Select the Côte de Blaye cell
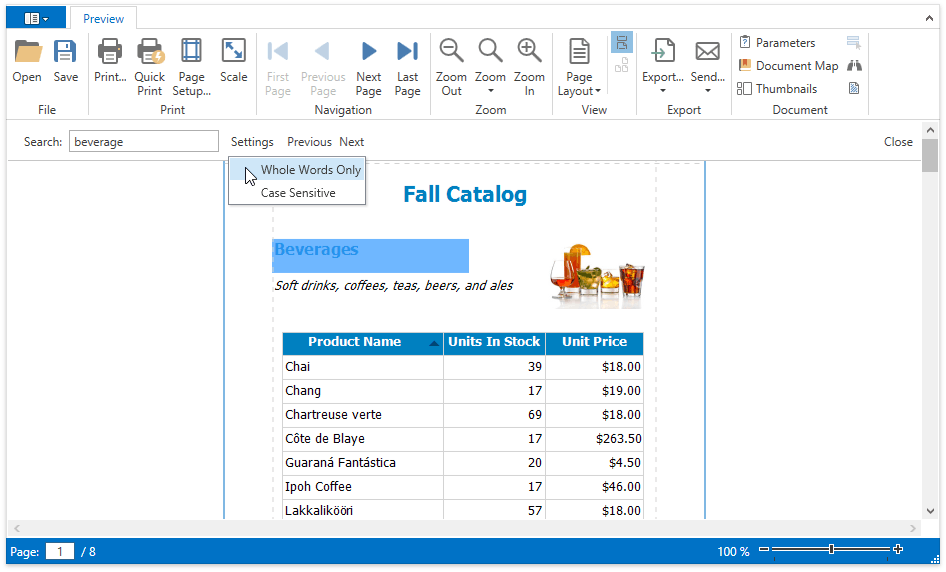This screenshot has width=946, height=572. click(x=363, y=439)
